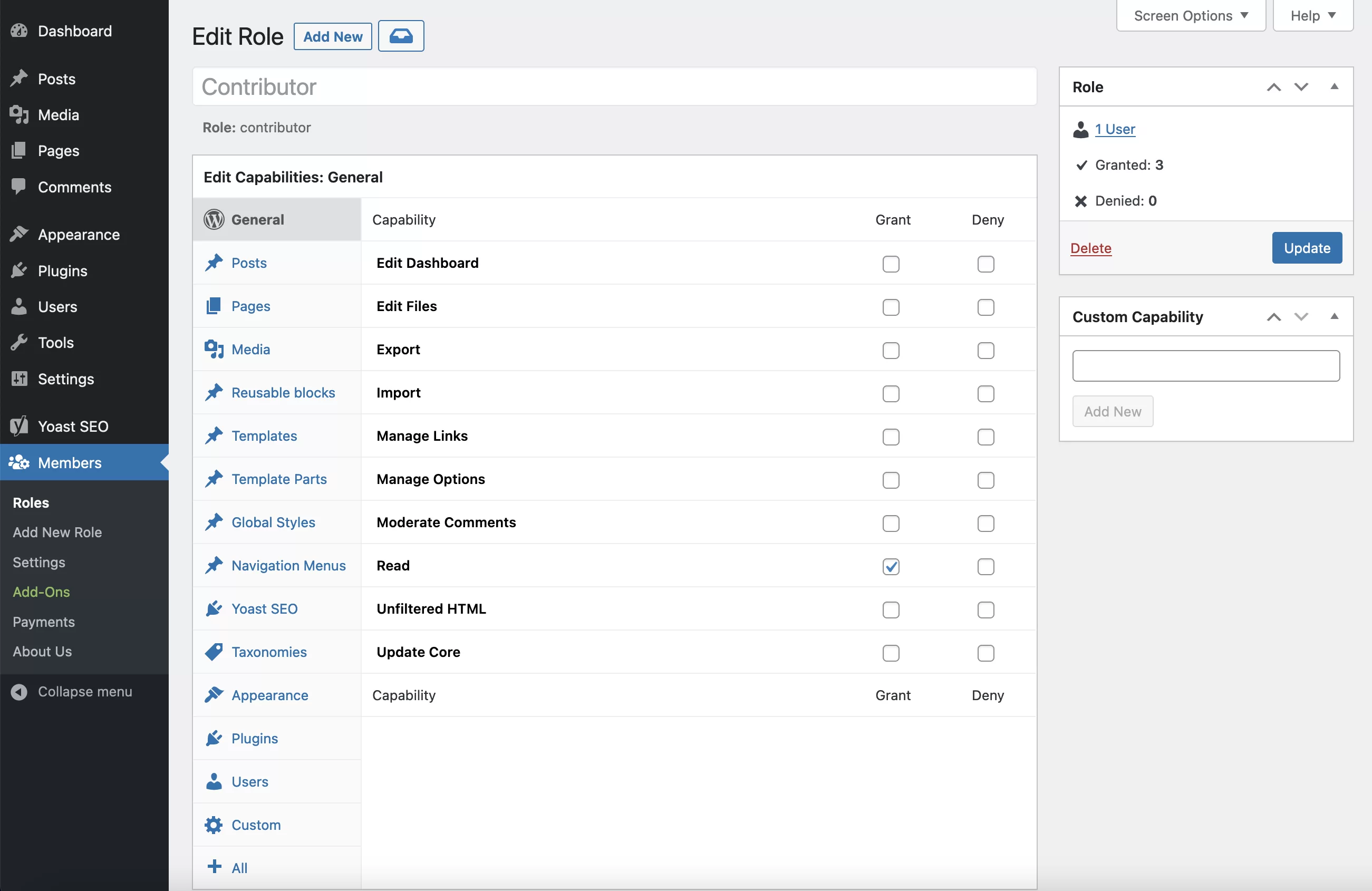1372x891 pixels.
Task: Click the Appearance brush icon in the admin sidebar
Action: tap(19, 234)
